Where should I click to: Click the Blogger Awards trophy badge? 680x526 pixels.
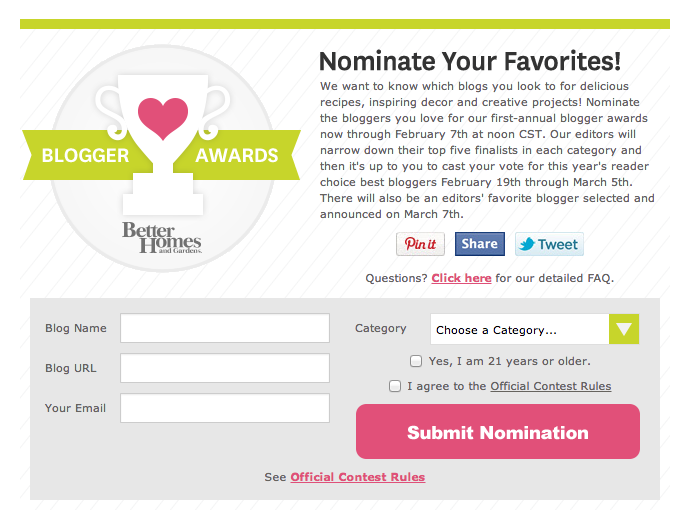(161, 158)
